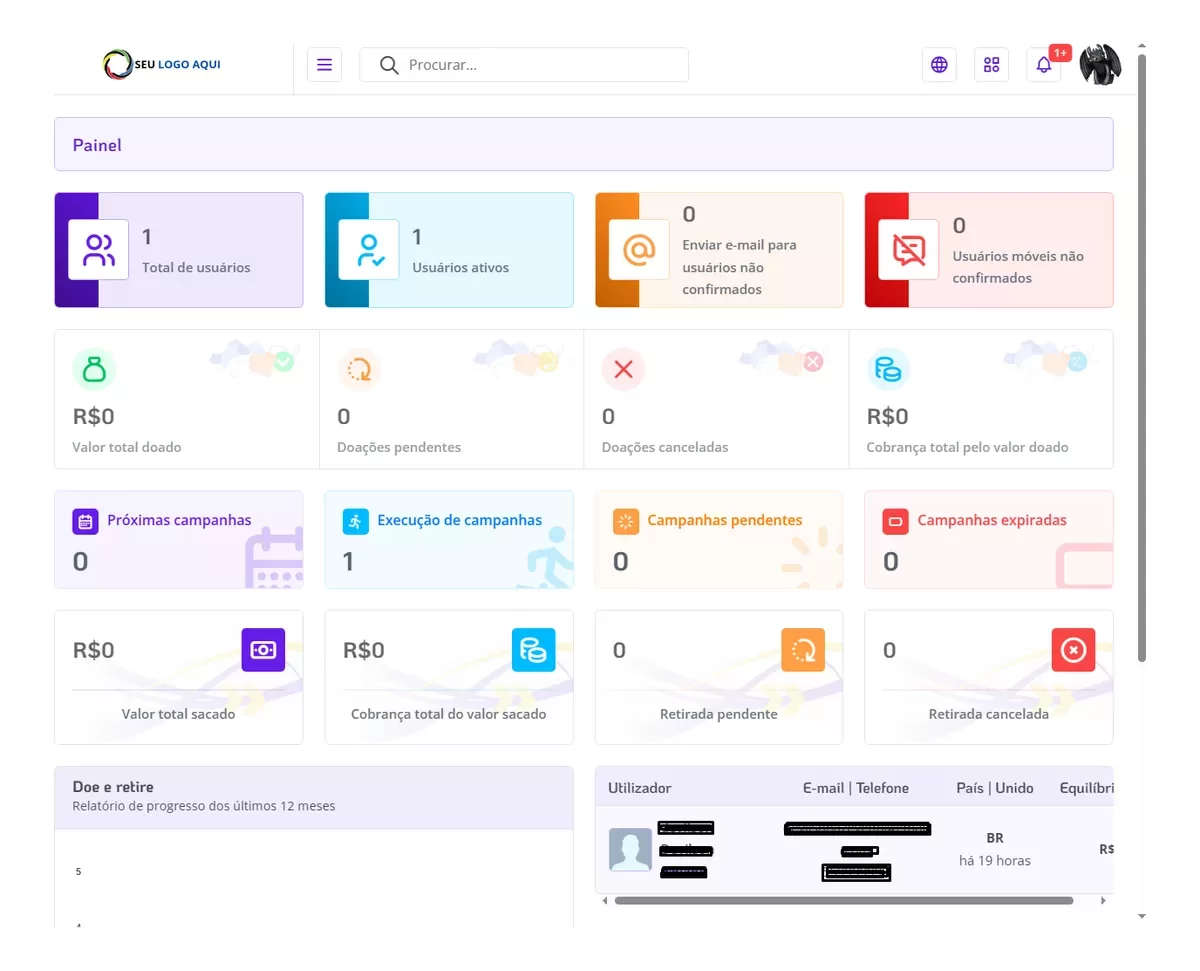Open the notifications bell icon
Screen dimensions: 1200x971
(1043, 65)
